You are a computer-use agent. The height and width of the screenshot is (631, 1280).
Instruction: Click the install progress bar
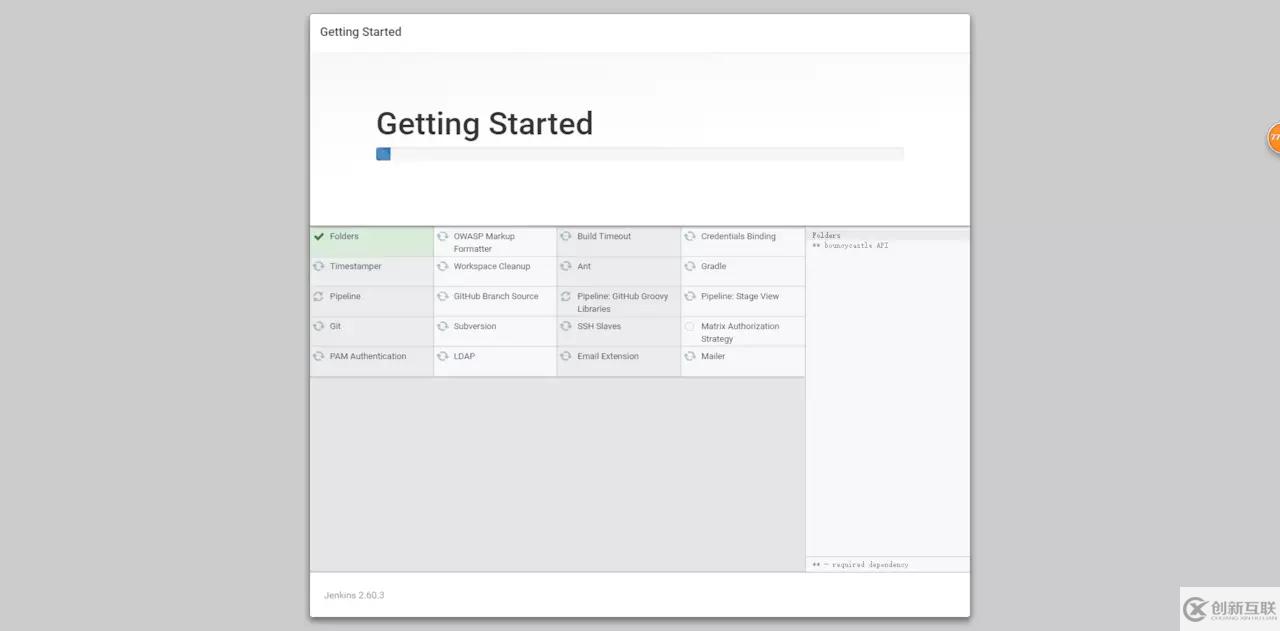coord(640,154)
